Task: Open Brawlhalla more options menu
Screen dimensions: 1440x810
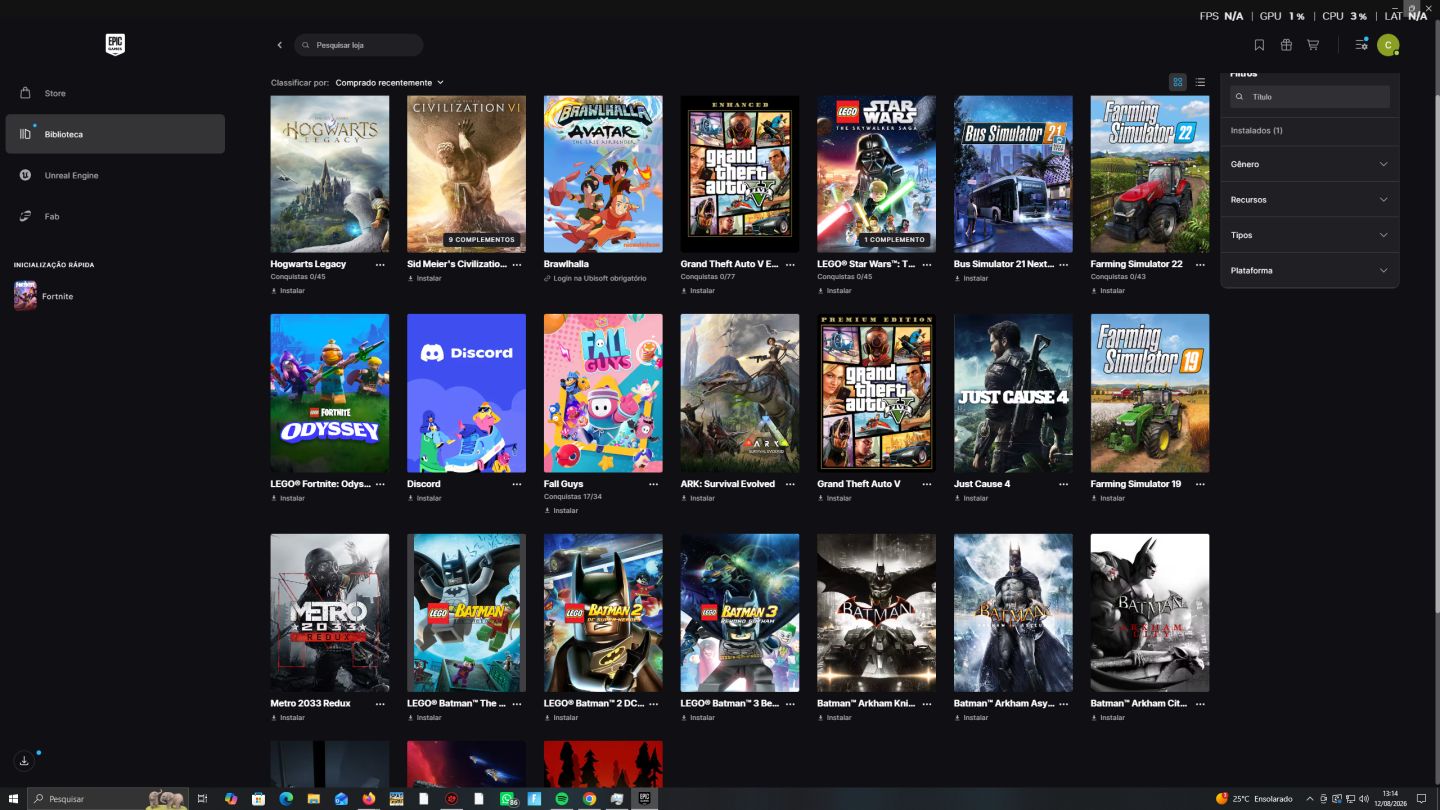Action: pyautogui.click(x=653, y=265)
